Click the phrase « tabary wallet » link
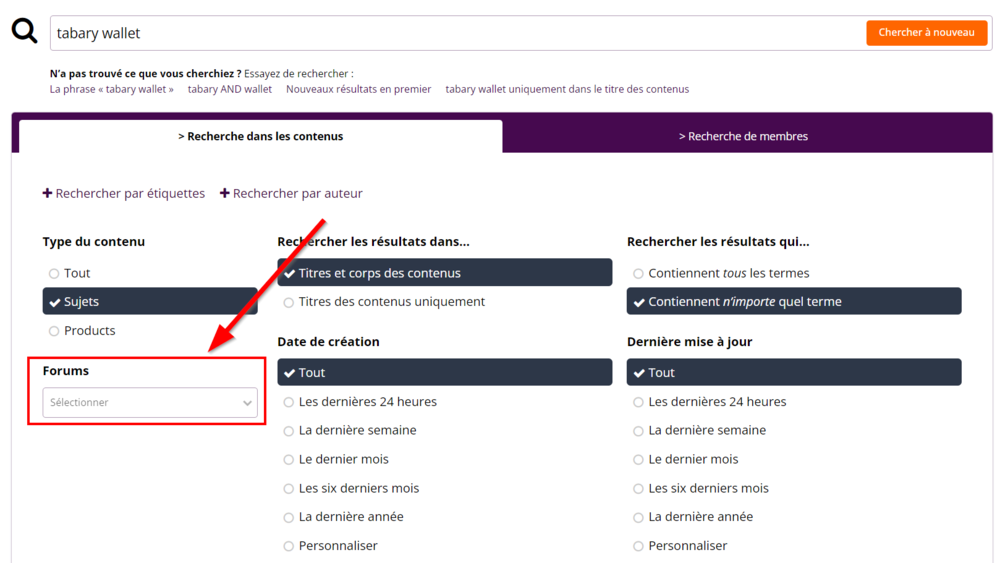 coord(111,89)
